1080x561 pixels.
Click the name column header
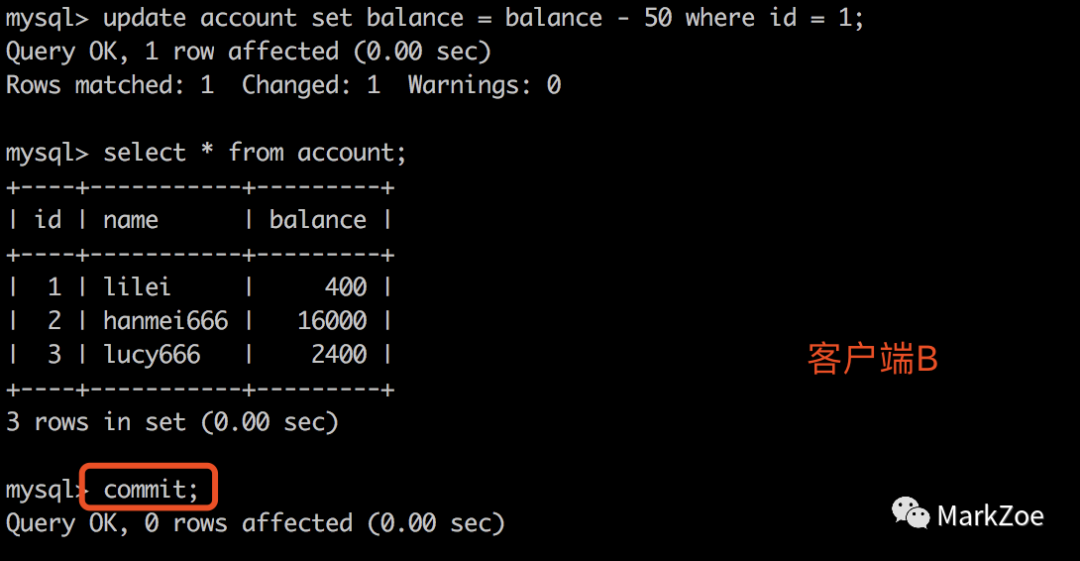point(131,220)
